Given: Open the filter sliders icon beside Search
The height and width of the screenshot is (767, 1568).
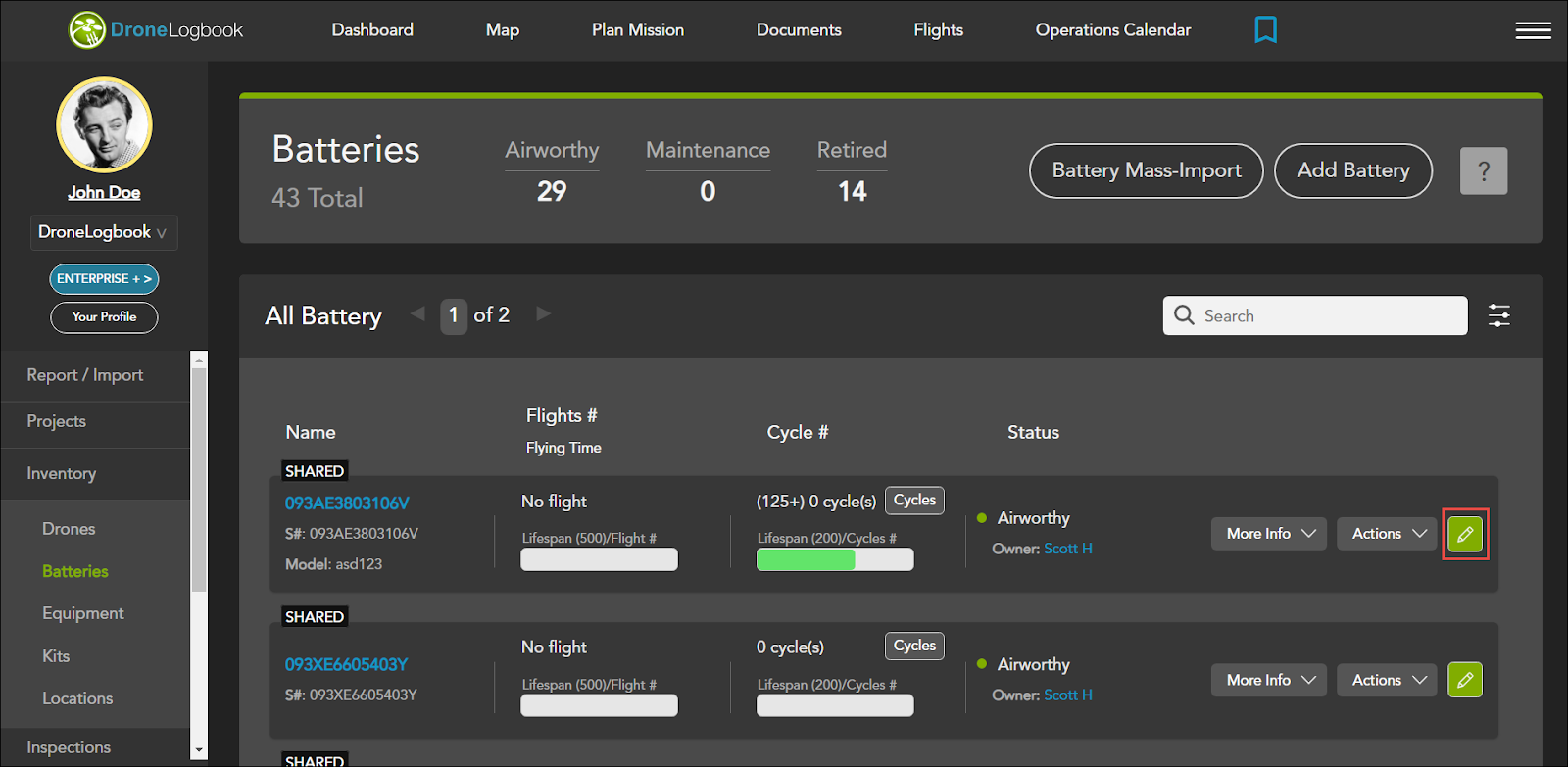Looking at the screenshot, I should click(x=1498, y=315).
